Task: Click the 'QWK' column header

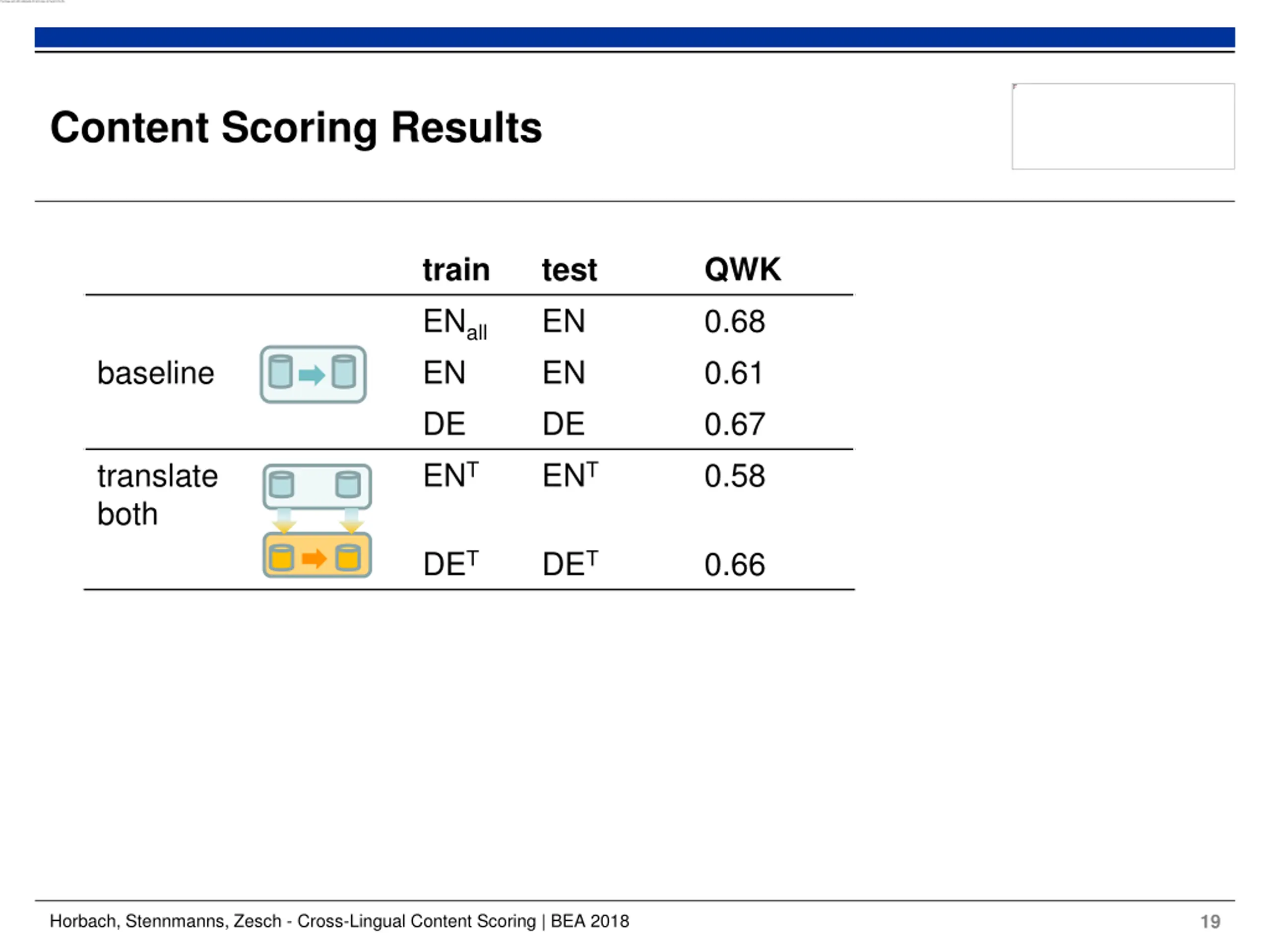Action: [742, 269]
